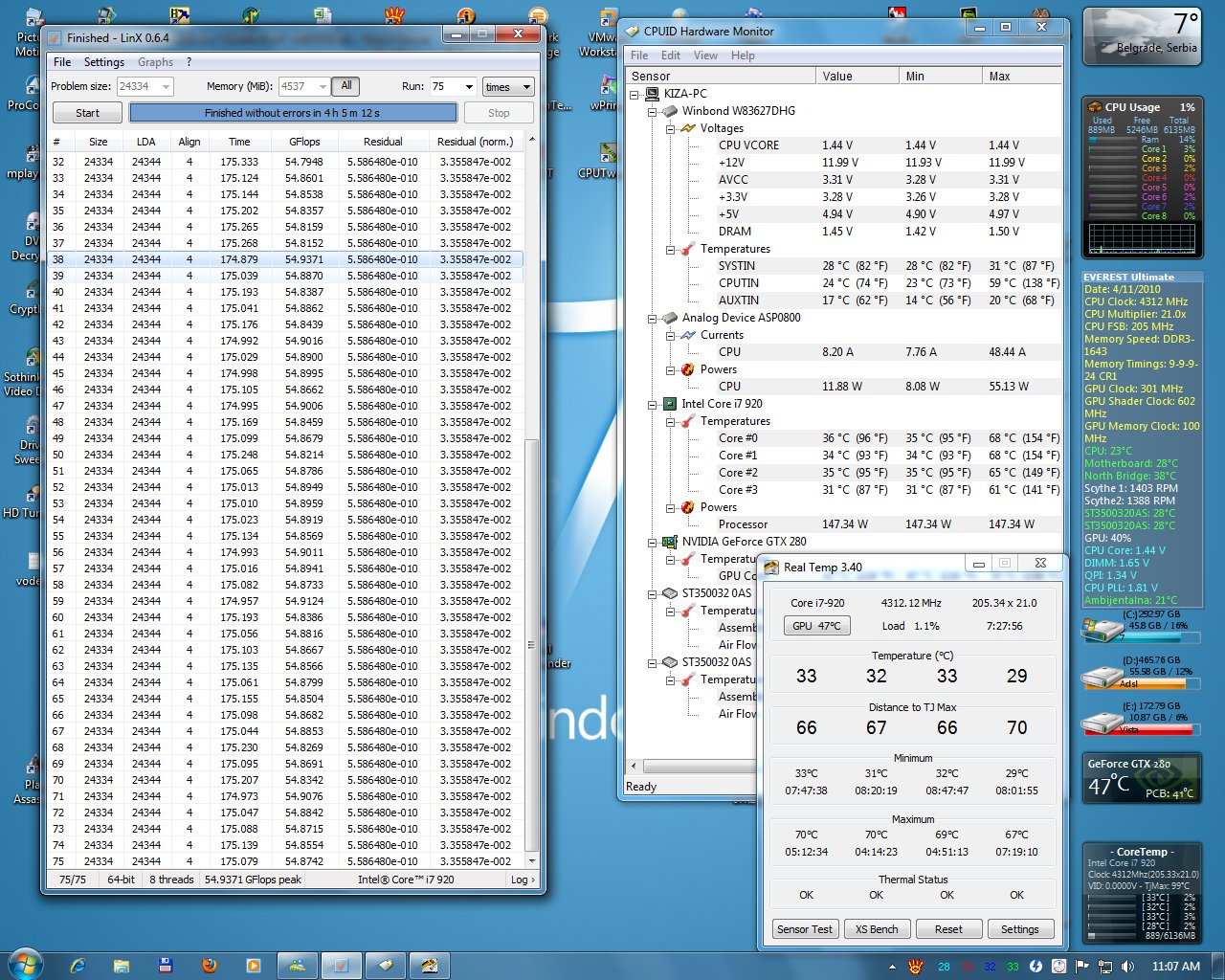Open the Problem size dropdown in LinX
Screen dimensions: 1225x980
click(x=166, y=86)
